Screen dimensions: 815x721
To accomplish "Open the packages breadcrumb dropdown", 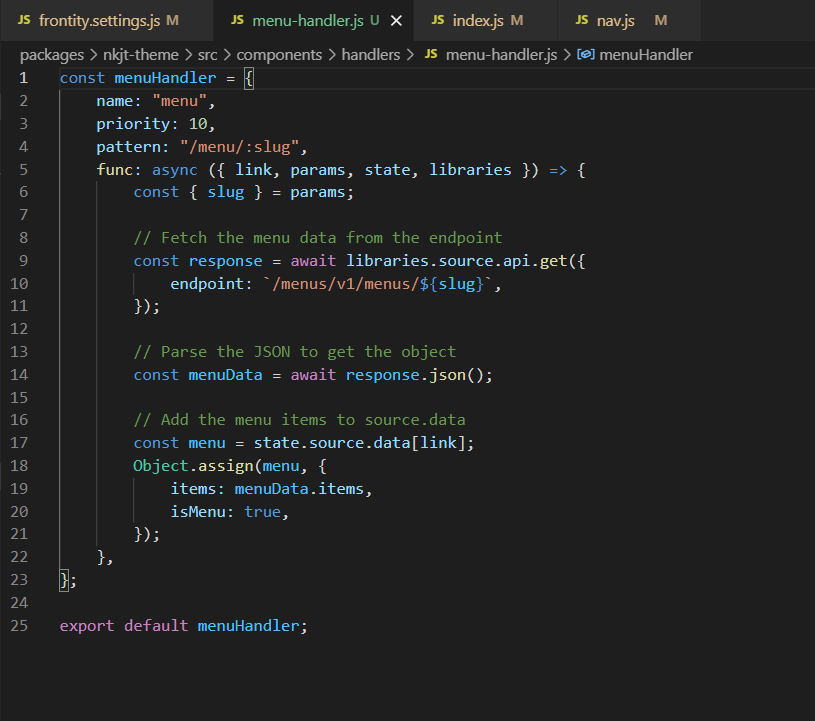I will (51, 55).
